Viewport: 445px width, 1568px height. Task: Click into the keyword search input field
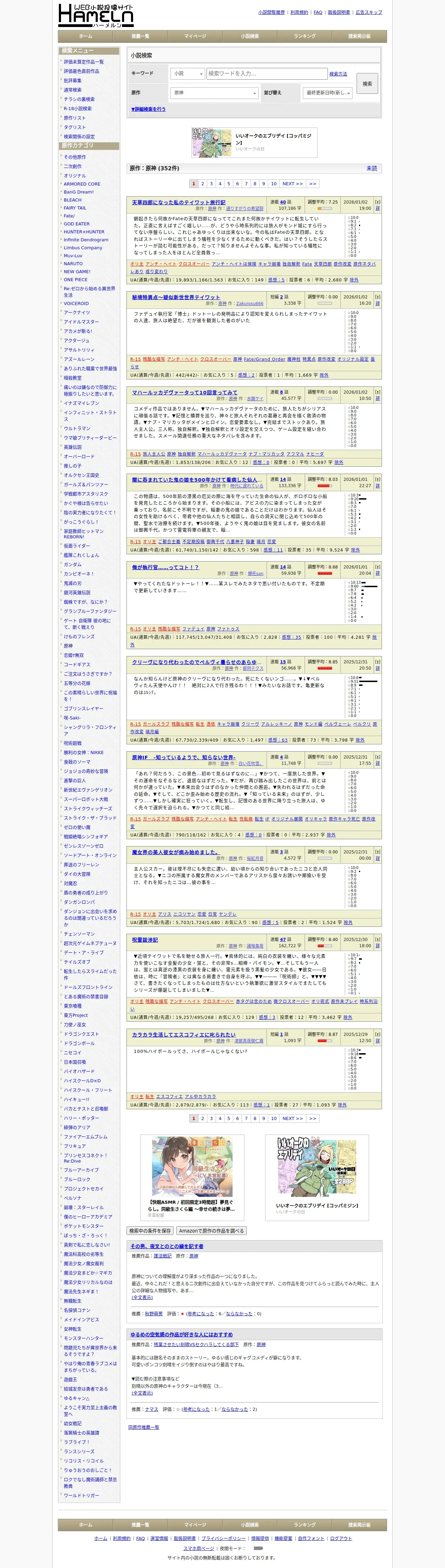click(x=267, y=74)
